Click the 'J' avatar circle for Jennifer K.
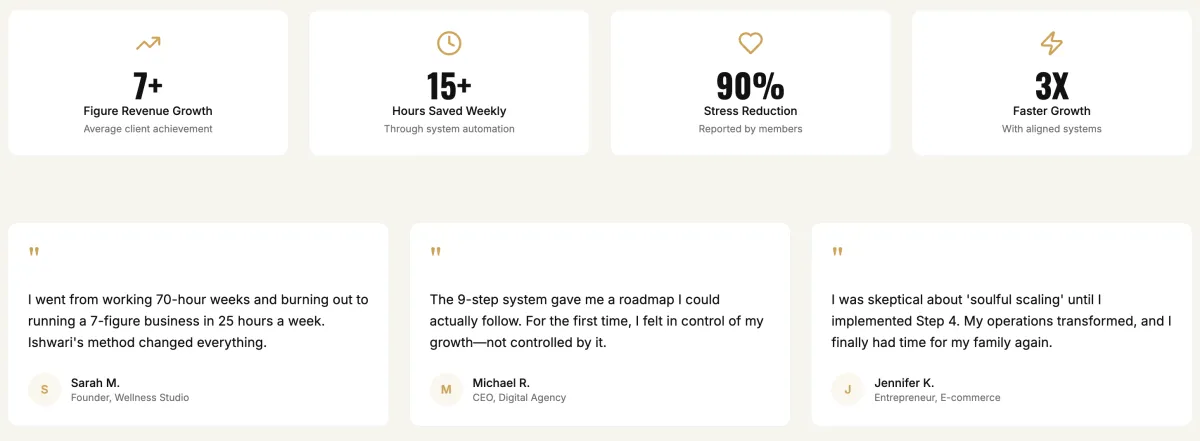The height and width of the screenshot is (441, 1200). point(848,389)
